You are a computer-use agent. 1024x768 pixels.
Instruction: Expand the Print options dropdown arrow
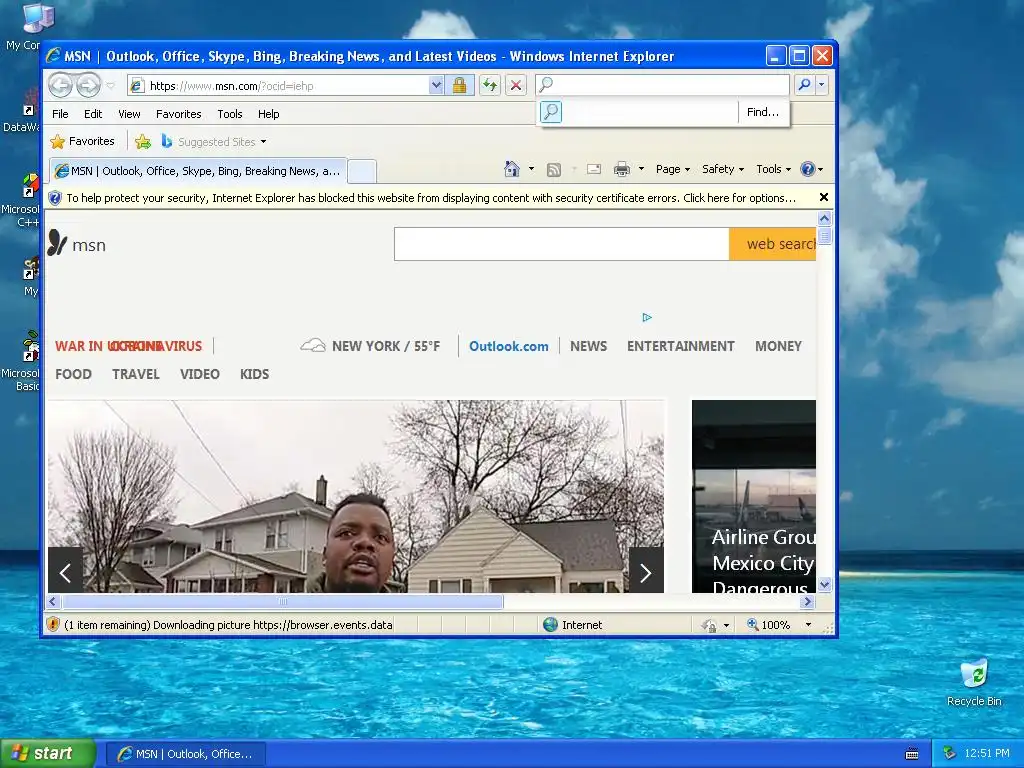tap(641, 169)
